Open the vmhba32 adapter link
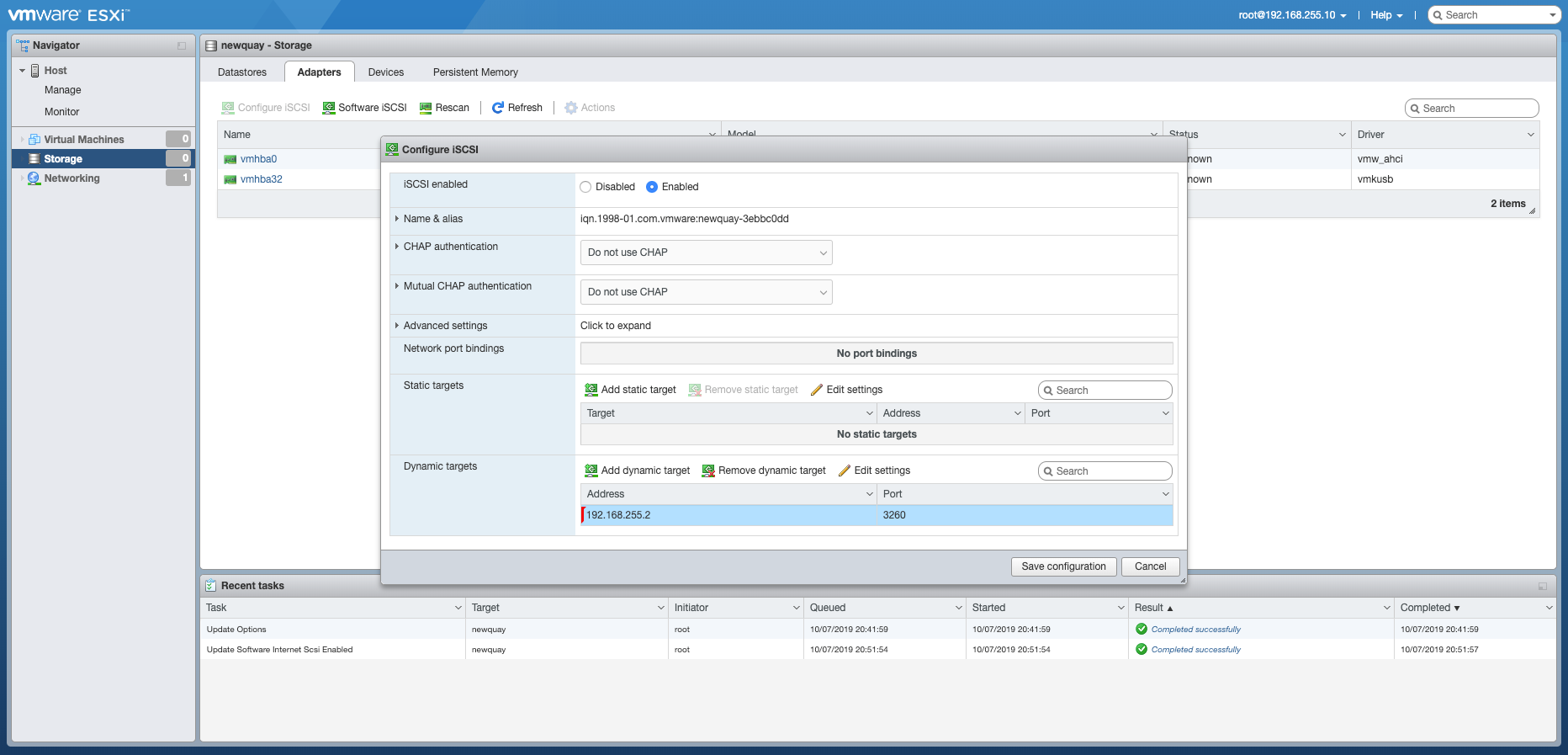Screen dimensions: 1568x755 point(262,179)
